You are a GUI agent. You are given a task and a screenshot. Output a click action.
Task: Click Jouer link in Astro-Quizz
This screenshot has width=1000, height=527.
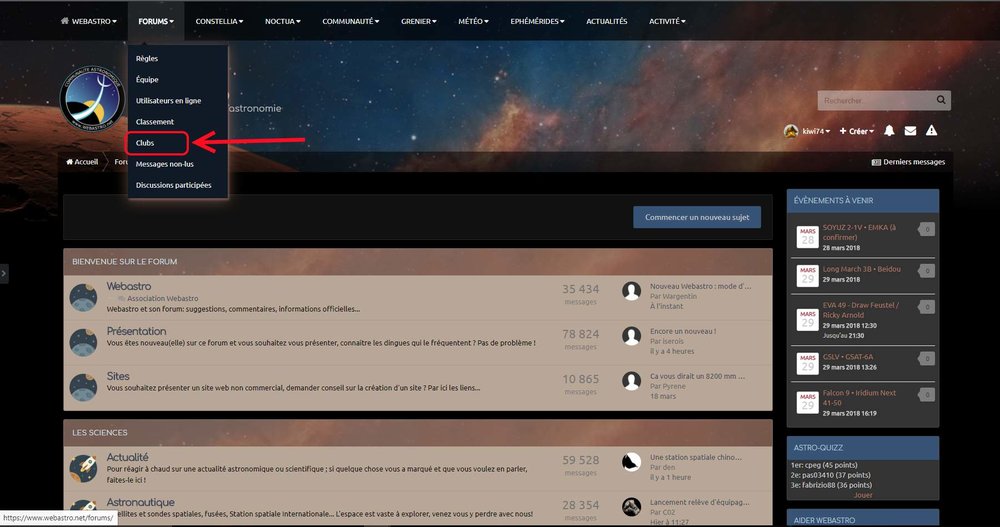point(863,495)
